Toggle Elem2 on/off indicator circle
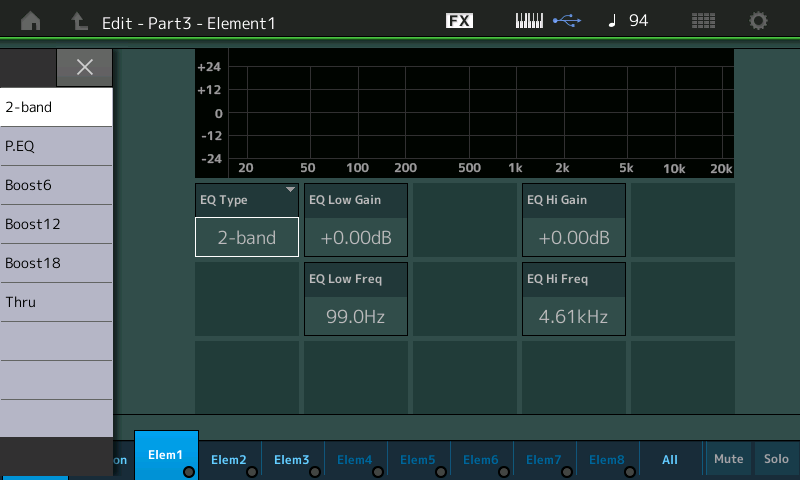Image resolution: width=800 pixels, height=480 pixels. click(x=252, y=472)
